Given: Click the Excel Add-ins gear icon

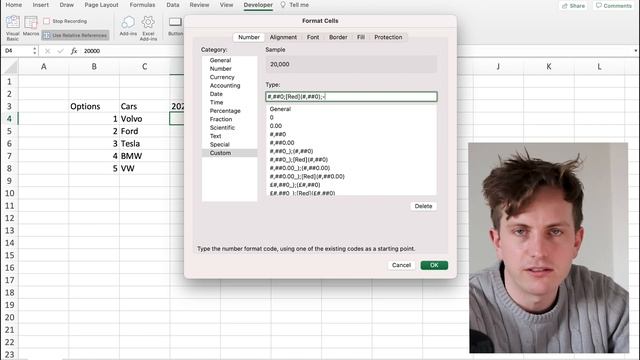Looking at the screenshot, I should pyautogui.click(x=148, y=28).
